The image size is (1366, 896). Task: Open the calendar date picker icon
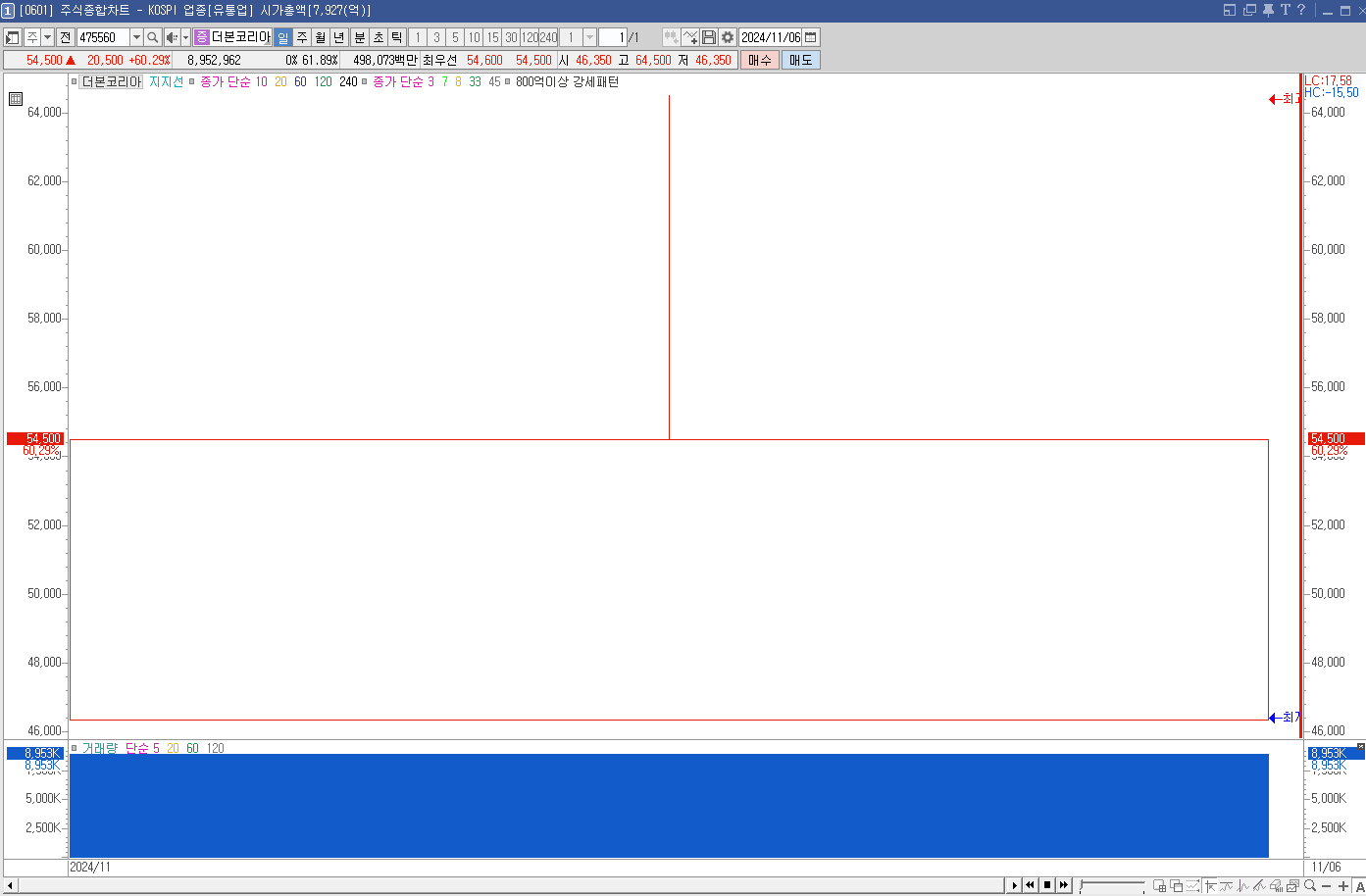click(x=811, y=37)
